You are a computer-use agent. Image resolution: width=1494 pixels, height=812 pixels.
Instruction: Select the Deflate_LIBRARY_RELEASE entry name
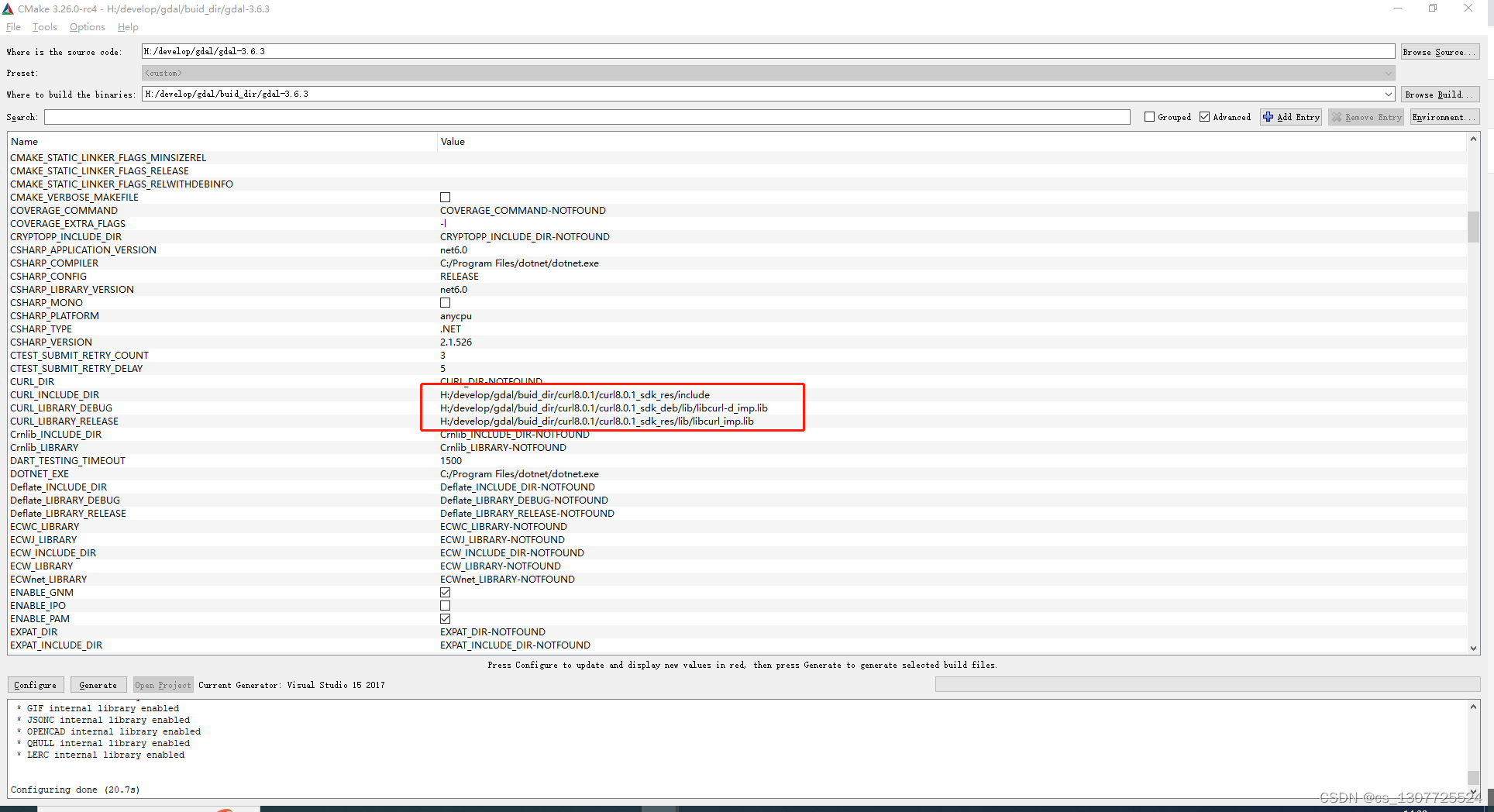68,514
